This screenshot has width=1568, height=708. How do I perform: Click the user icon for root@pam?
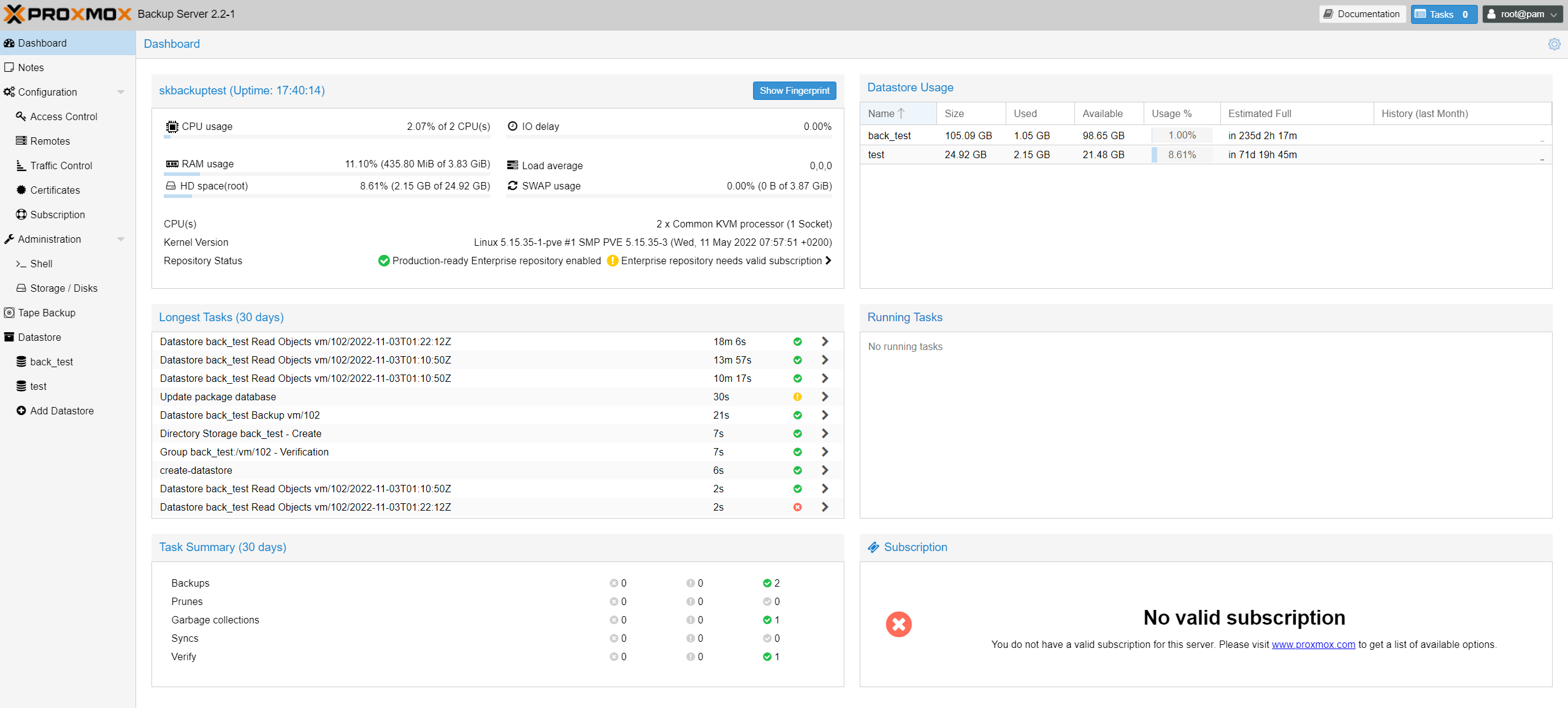(x=1491, y=14)
